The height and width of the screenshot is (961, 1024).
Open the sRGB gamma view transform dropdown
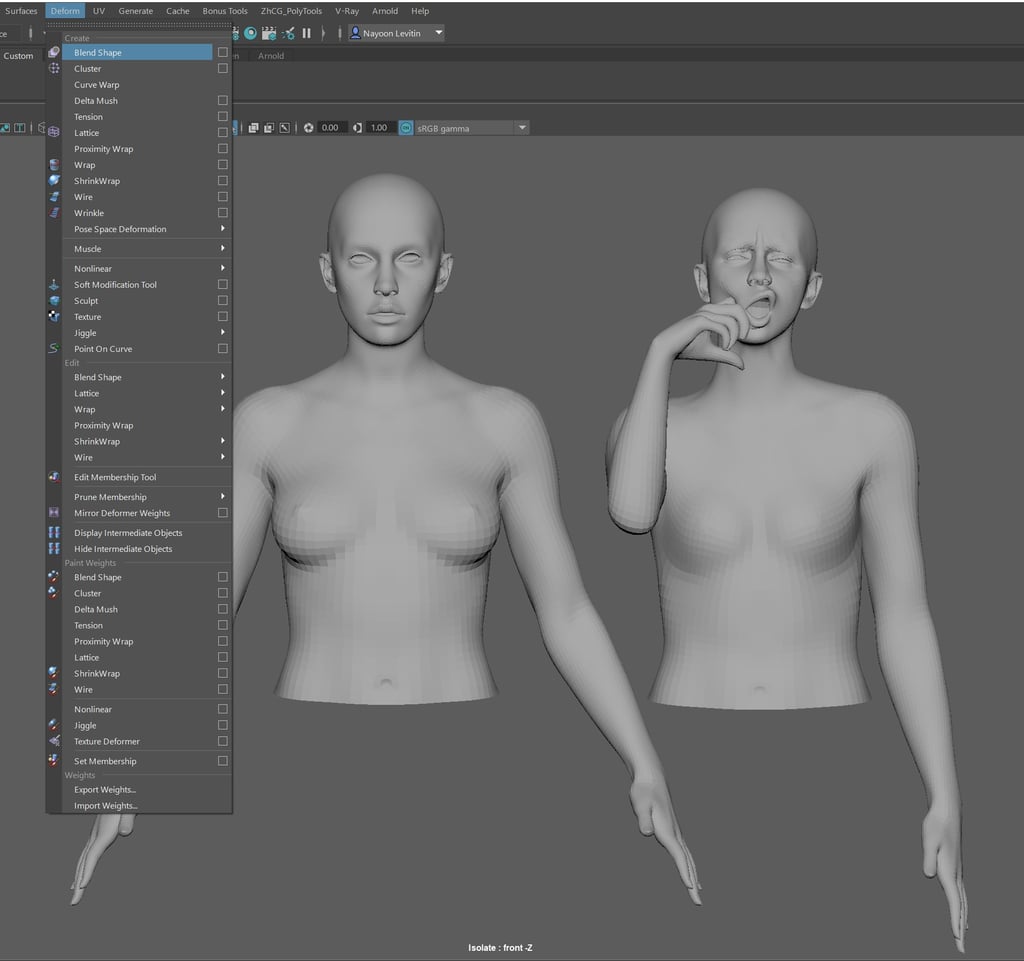pos(521,128)
